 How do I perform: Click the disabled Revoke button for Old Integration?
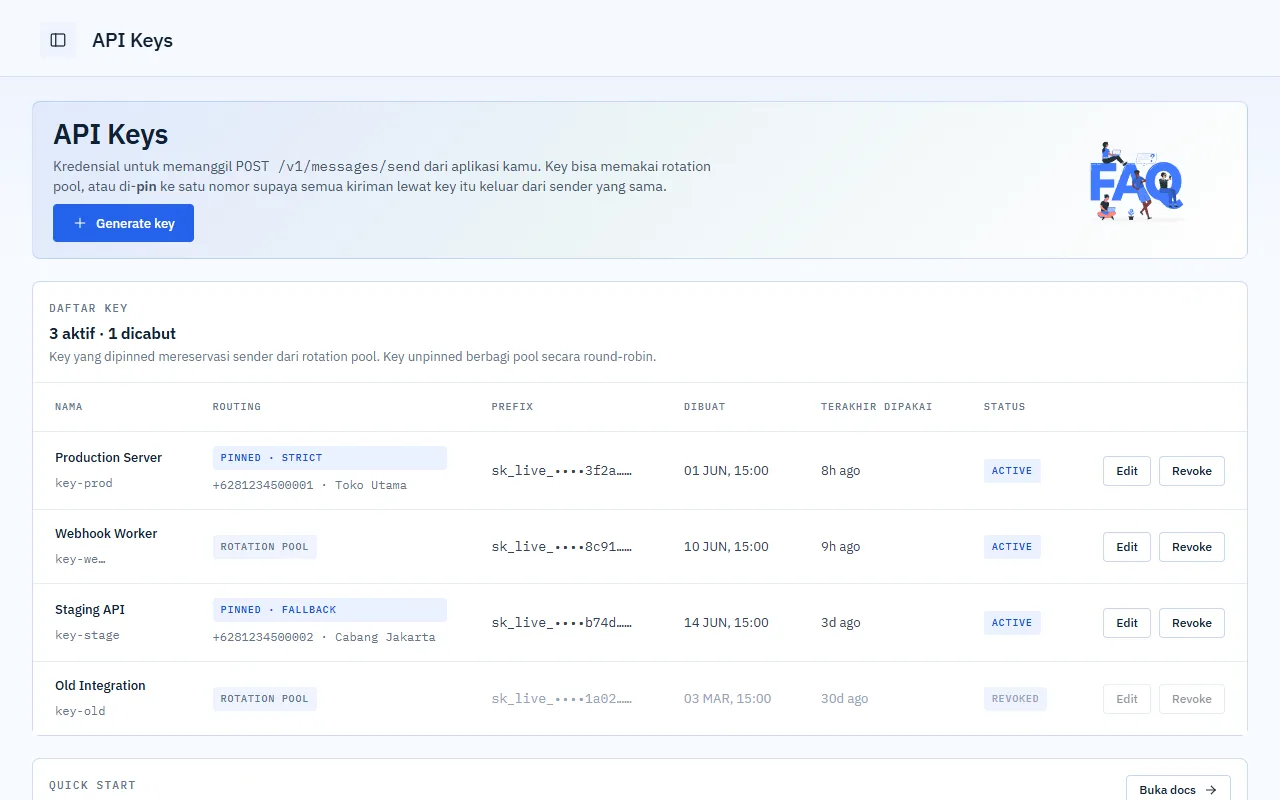(1192, 699)
